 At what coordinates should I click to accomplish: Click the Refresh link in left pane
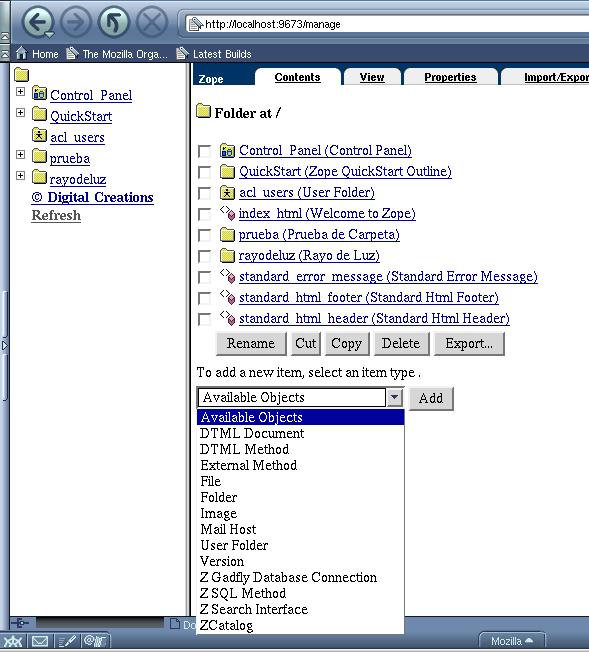click(56, 215)
